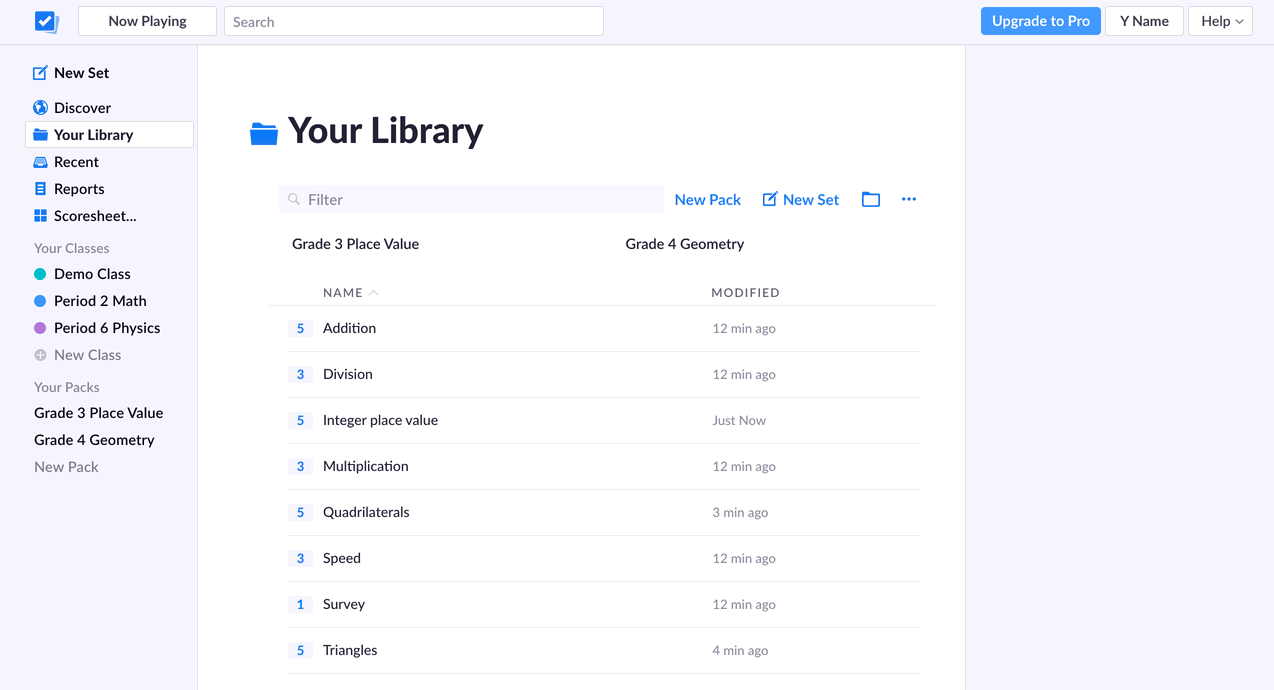Open Reports via its document icon

[x=40, y=189]
